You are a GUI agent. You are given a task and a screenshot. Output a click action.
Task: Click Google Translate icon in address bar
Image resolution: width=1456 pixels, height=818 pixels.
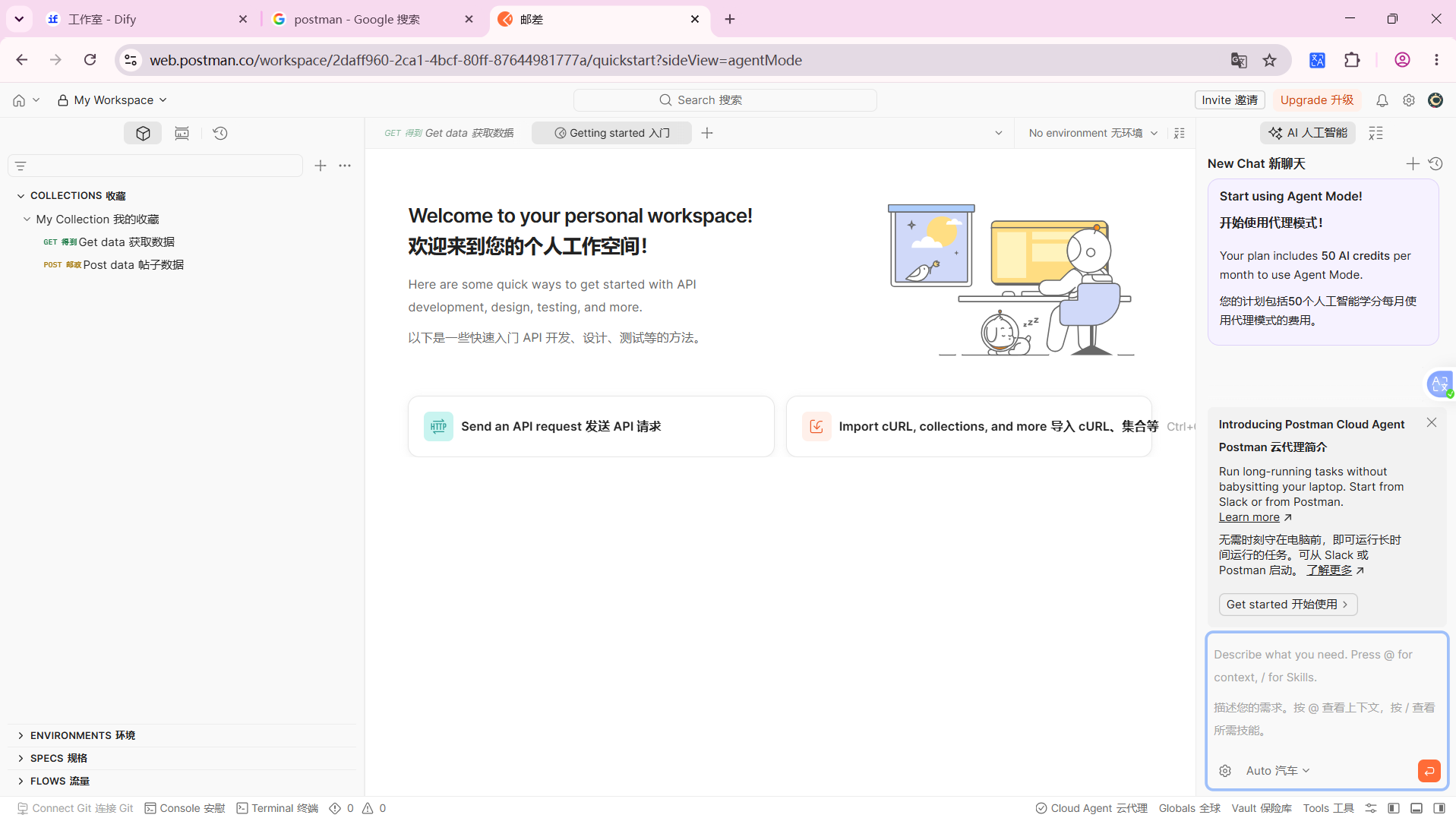pyautogui.click(x=1239, y=60)
